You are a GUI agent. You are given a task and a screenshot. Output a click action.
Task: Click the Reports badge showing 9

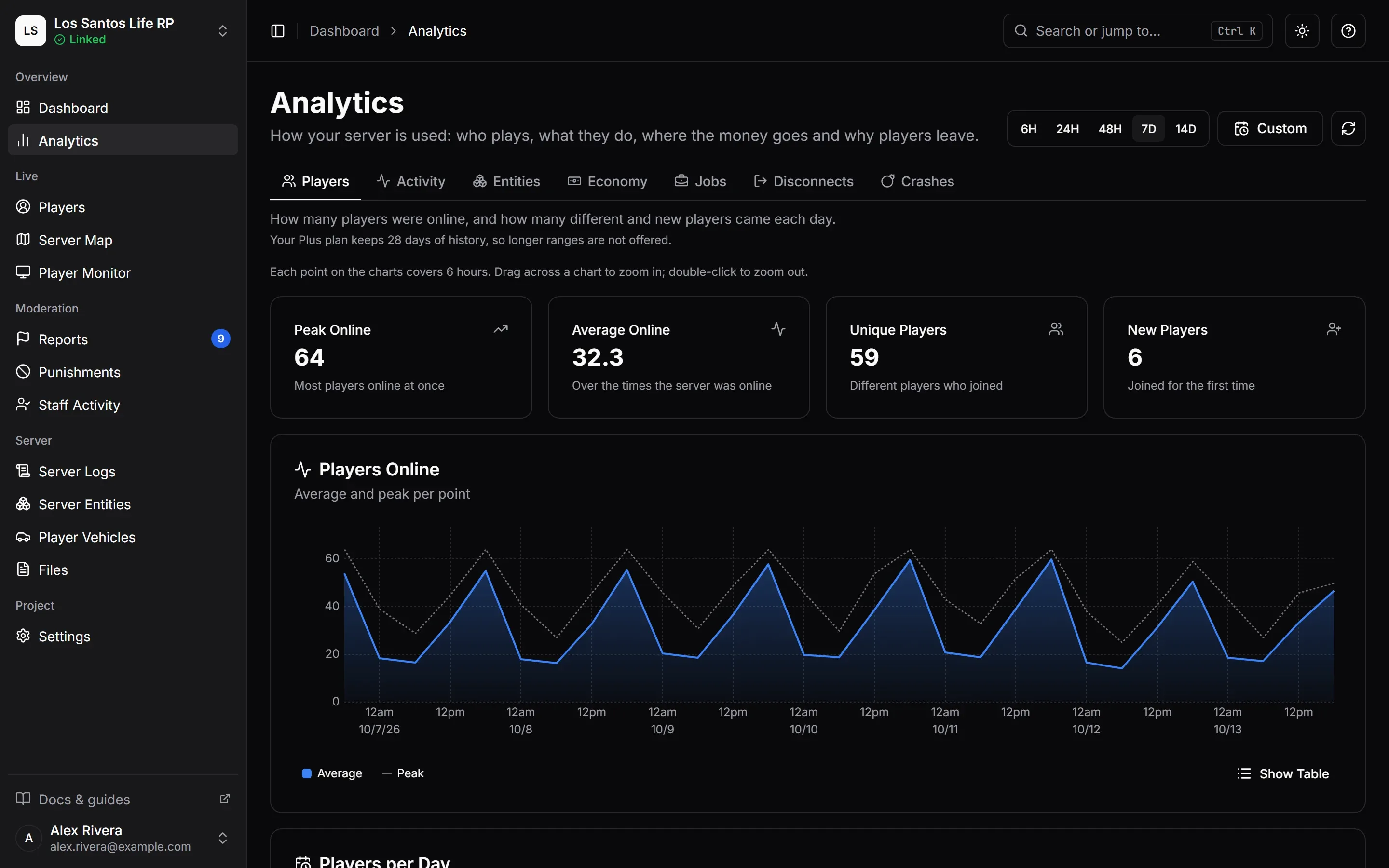tap(221, 339)
